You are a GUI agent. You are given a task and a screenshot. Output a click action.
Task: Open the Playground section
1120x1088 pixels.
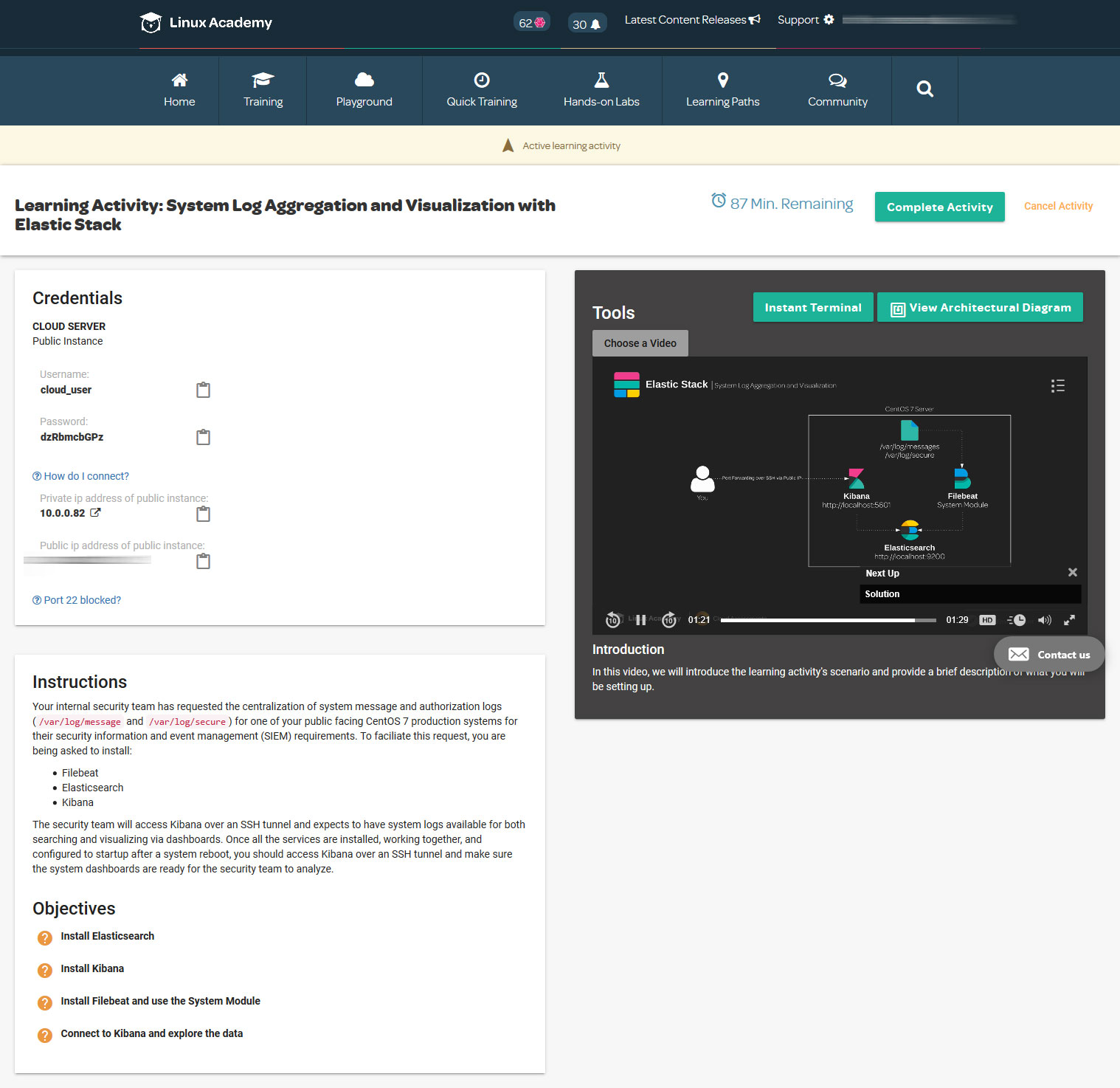364,91
